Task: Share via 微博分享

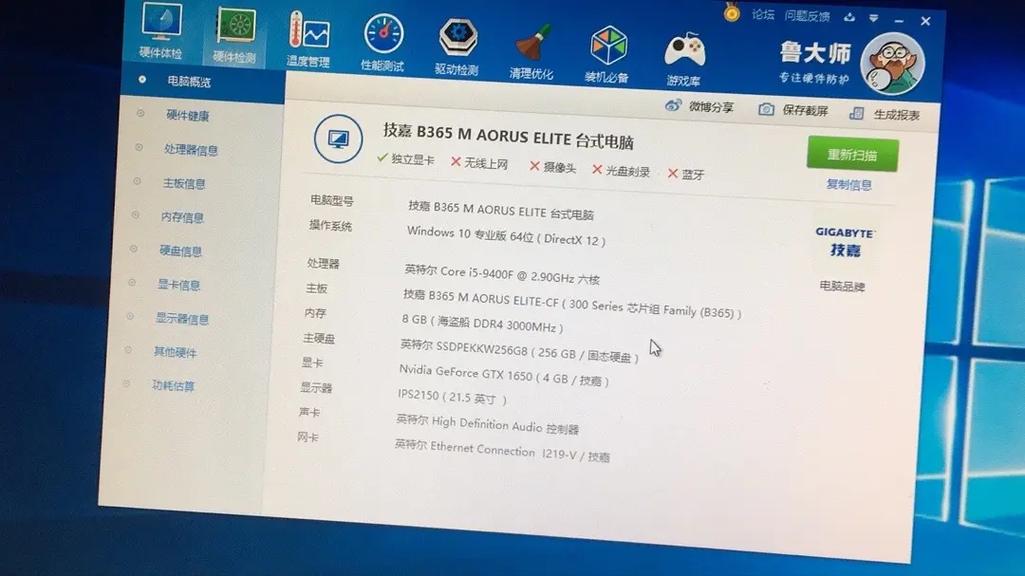Action: pyautogui.click(x=699, y=107)
